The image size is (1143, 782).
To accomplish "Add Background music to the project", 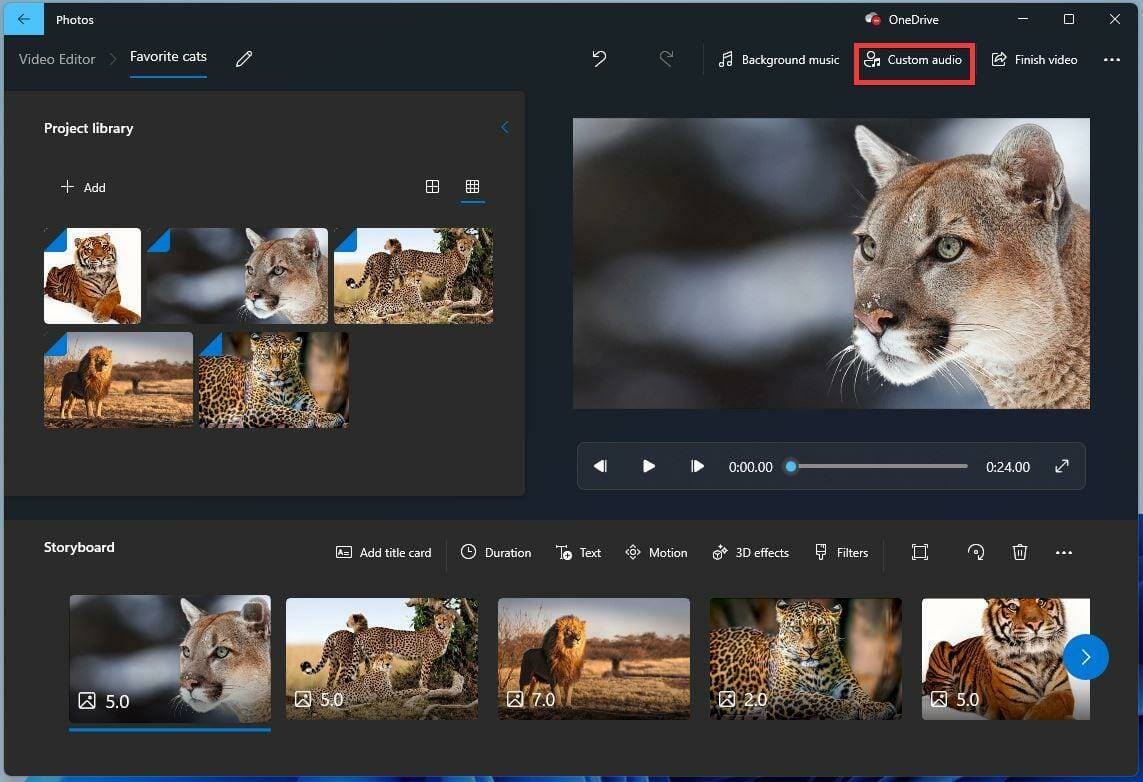I will point(778,59).
